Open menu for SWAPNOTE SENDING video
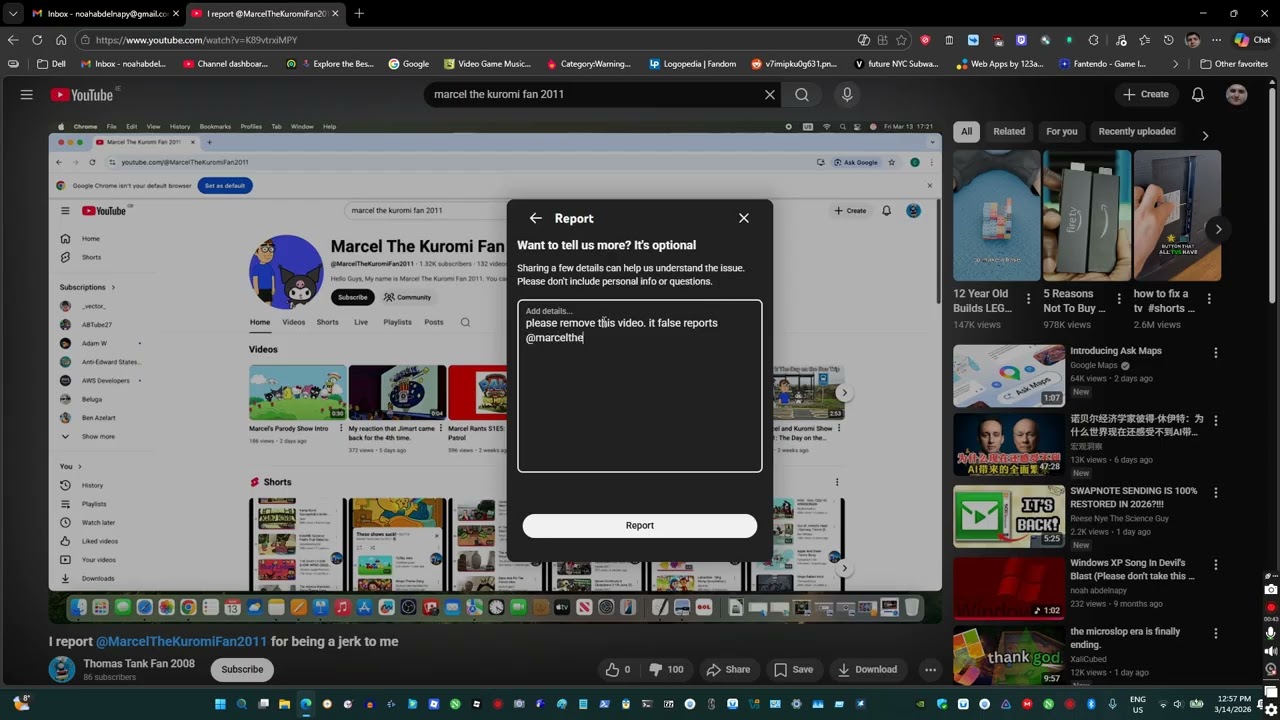 [x=1215, y=493]
